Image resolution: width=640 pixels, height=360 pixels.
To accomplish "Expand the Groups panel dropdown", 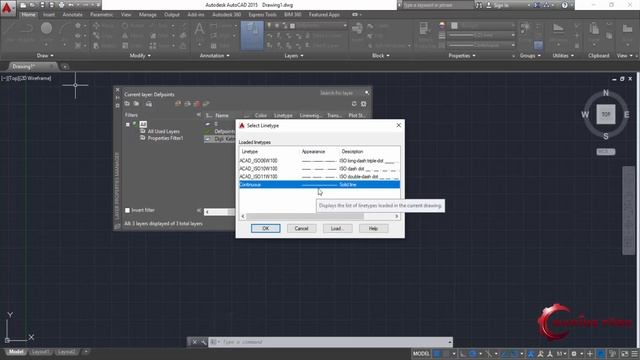I will pyautogui.click(x=530, y=56).
